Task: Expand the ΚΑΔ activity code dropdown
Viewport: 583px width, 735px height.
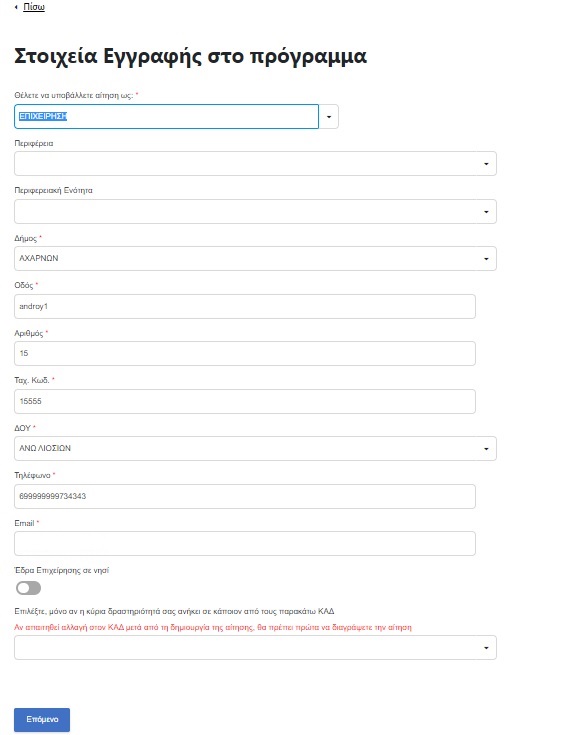Action: pyautogui.click(x=255, y=648)
